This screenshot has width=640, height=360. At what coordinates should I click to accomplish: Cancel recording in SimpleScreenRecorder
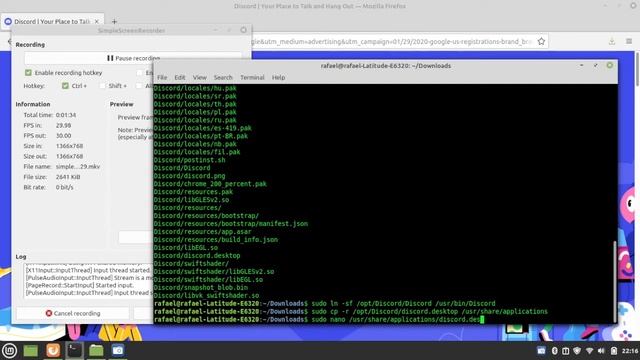click(73, 313)
